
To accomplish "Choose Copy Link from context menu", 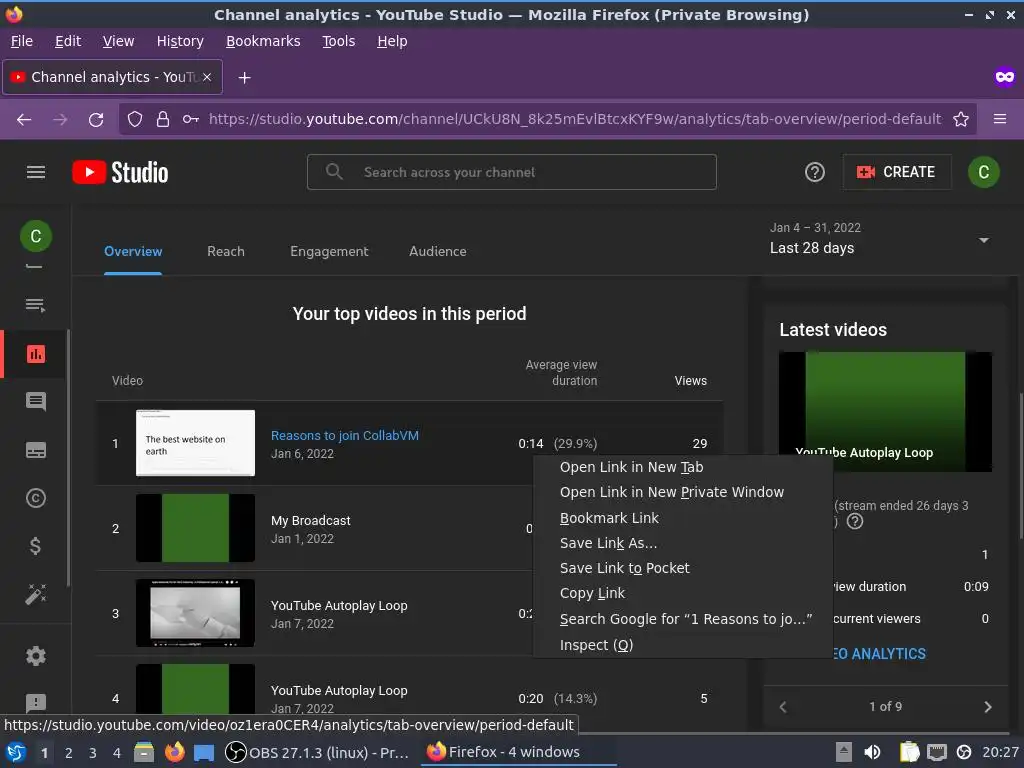I will [683, 593].
